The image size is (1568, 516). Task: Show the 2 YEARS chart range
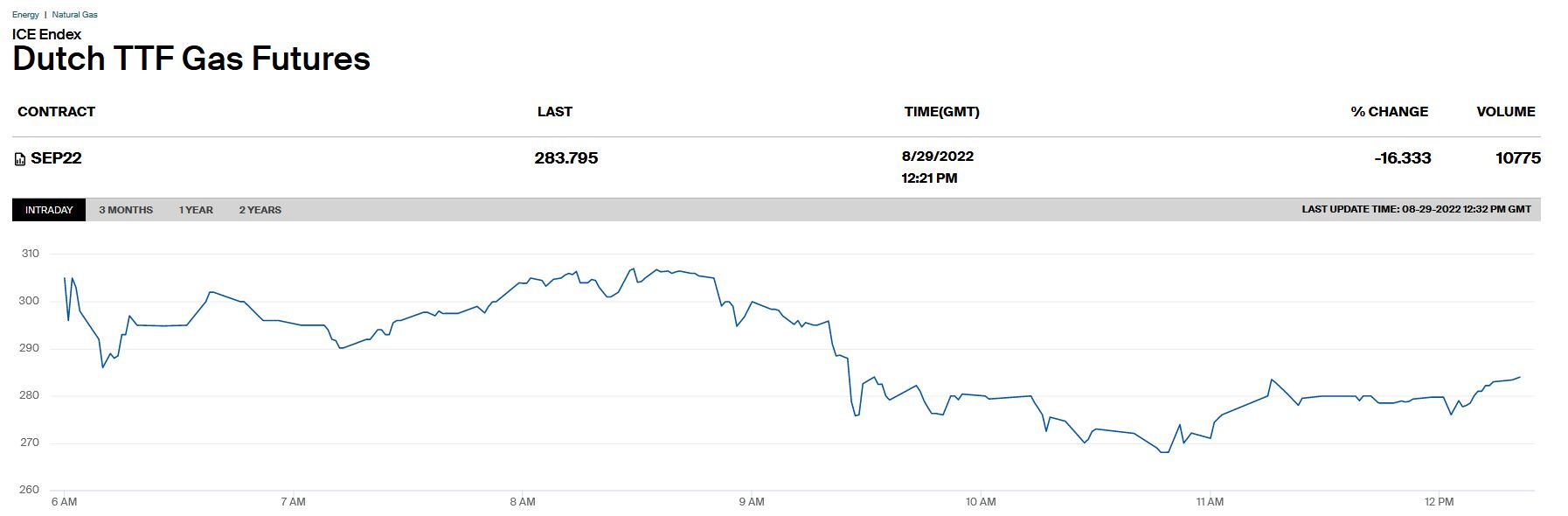(x=260, y=210)
